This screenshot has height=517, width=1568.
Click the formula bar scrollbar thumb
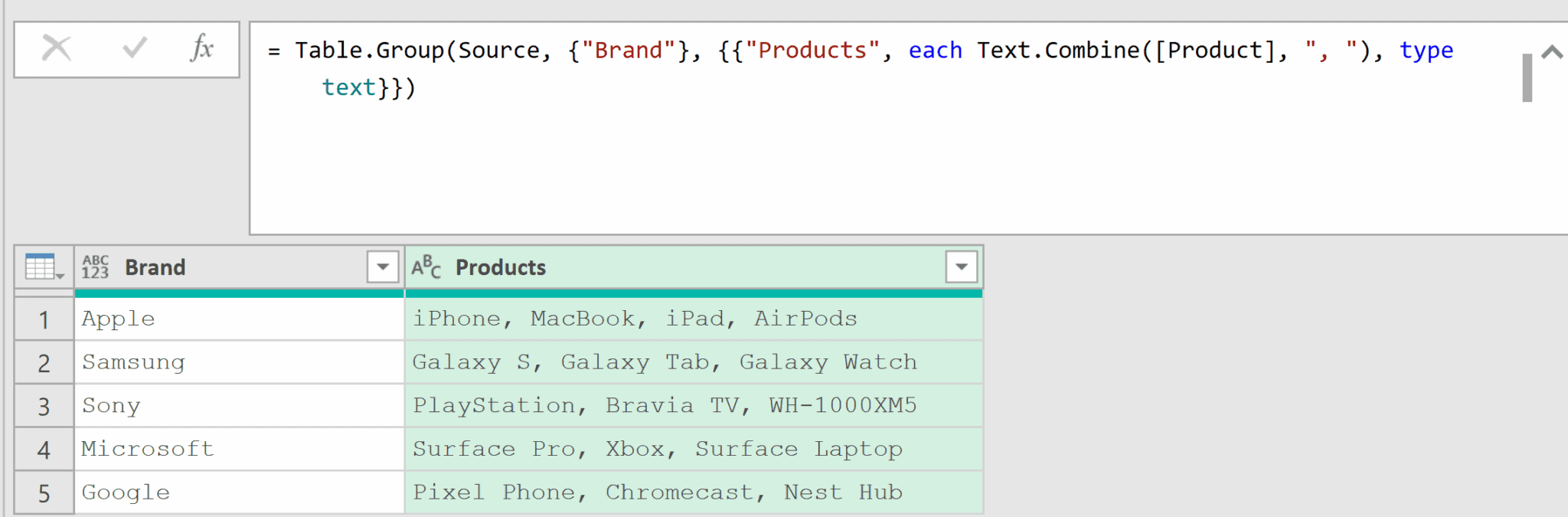click(x=1527, y=77)
